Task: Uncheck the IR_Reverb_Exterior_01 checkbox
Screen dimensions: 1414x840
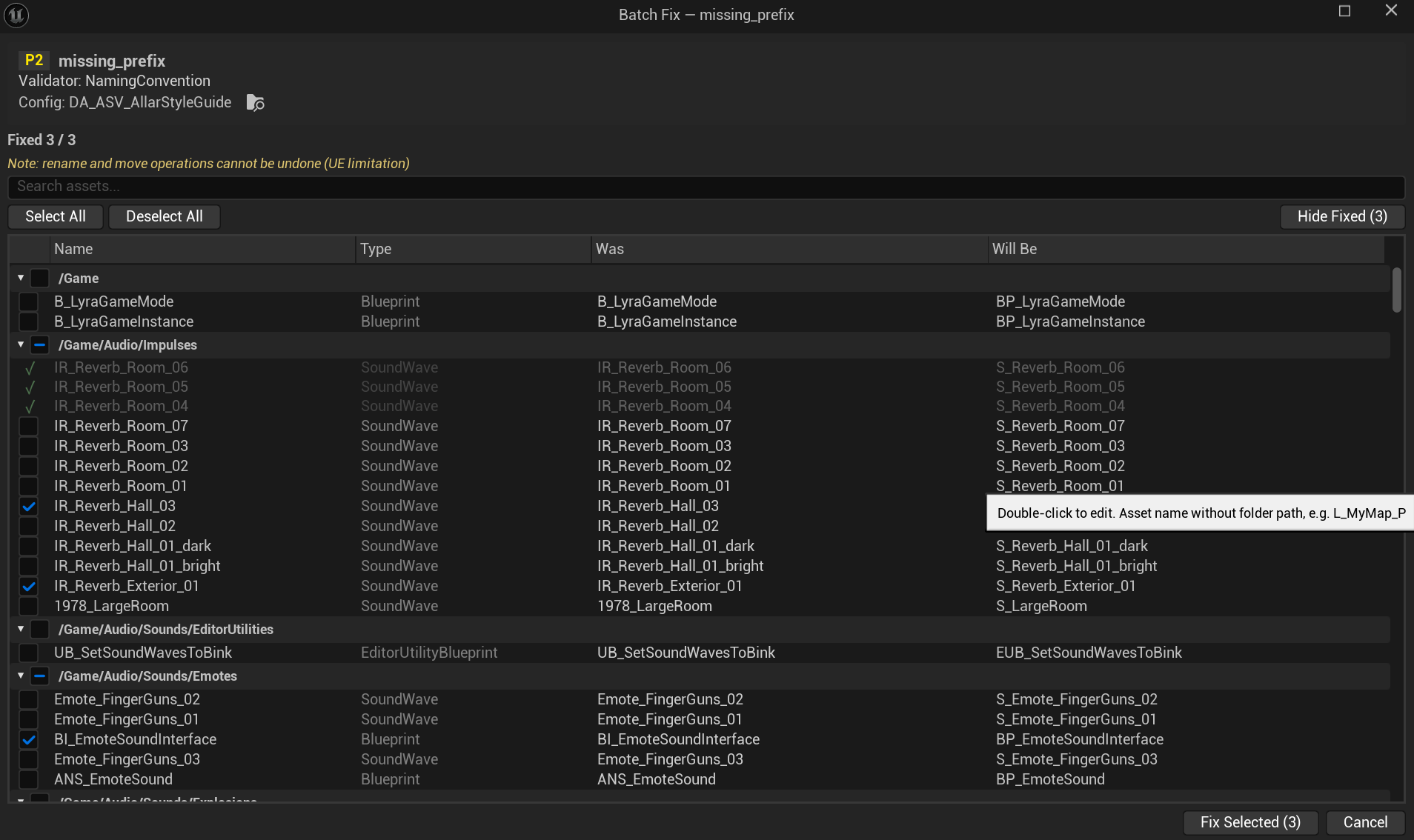Action: (x=28, y=586)
